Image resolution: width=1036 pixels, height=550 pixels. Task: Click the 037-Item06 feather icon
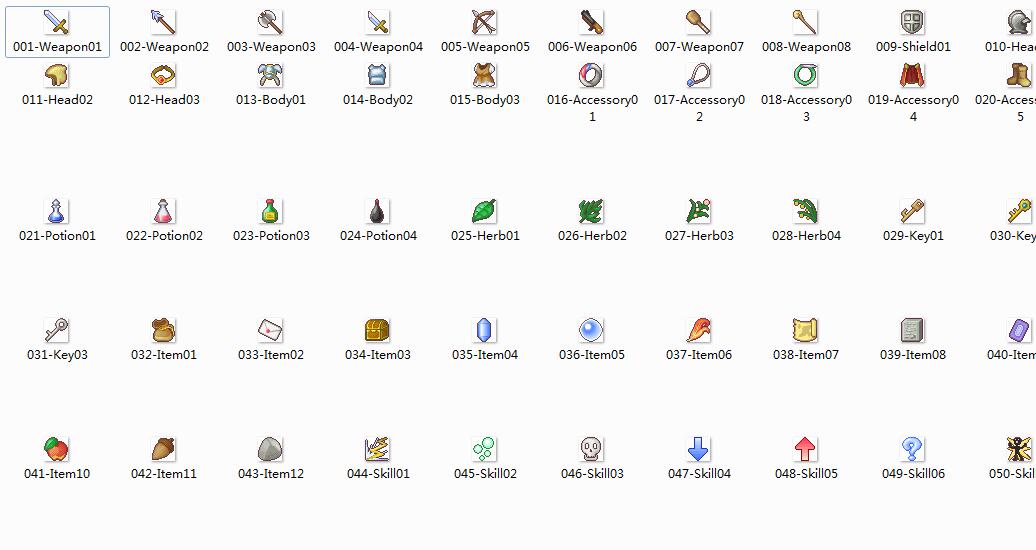pos(699,331)
